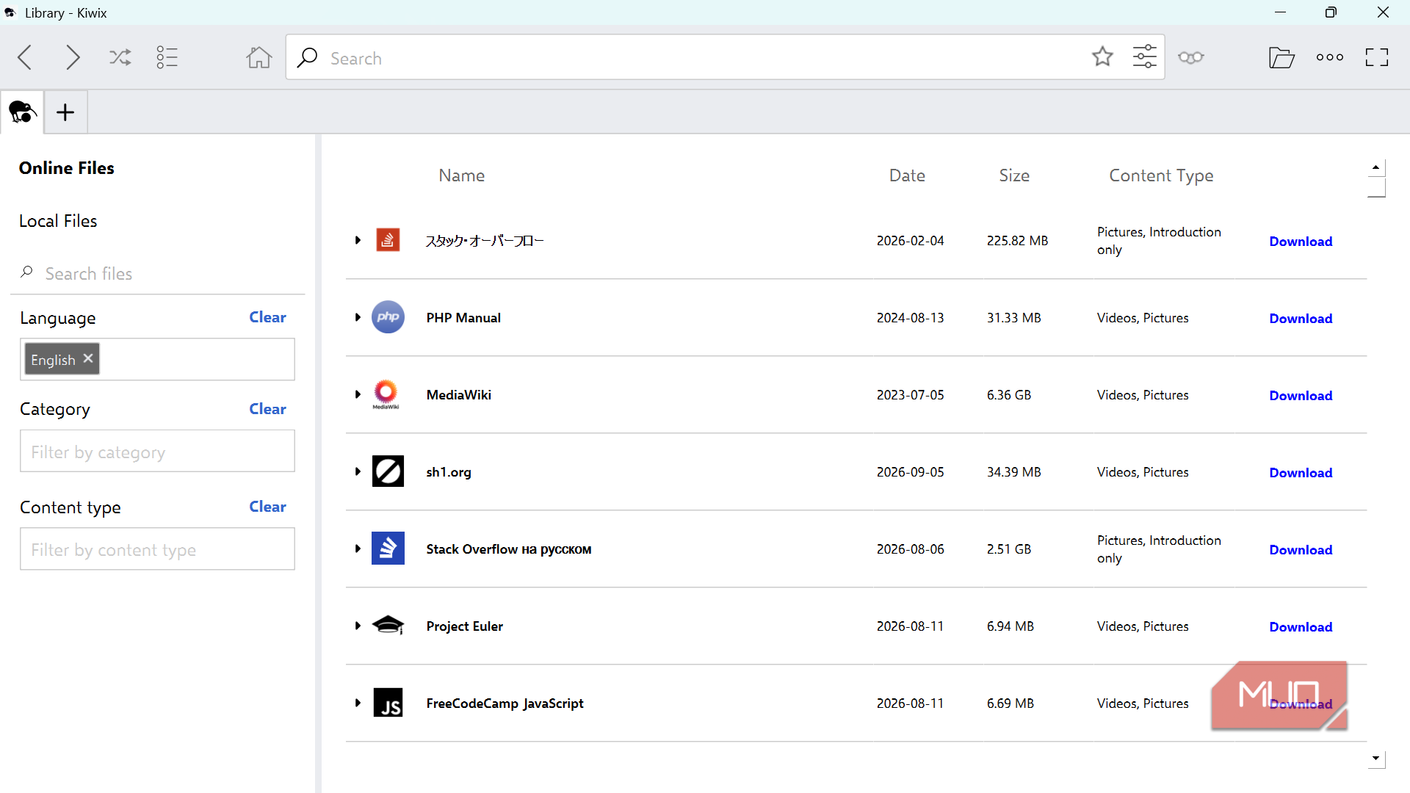
Task: Open search filter settings sliders icon
Action: [x=1145, y=57]
